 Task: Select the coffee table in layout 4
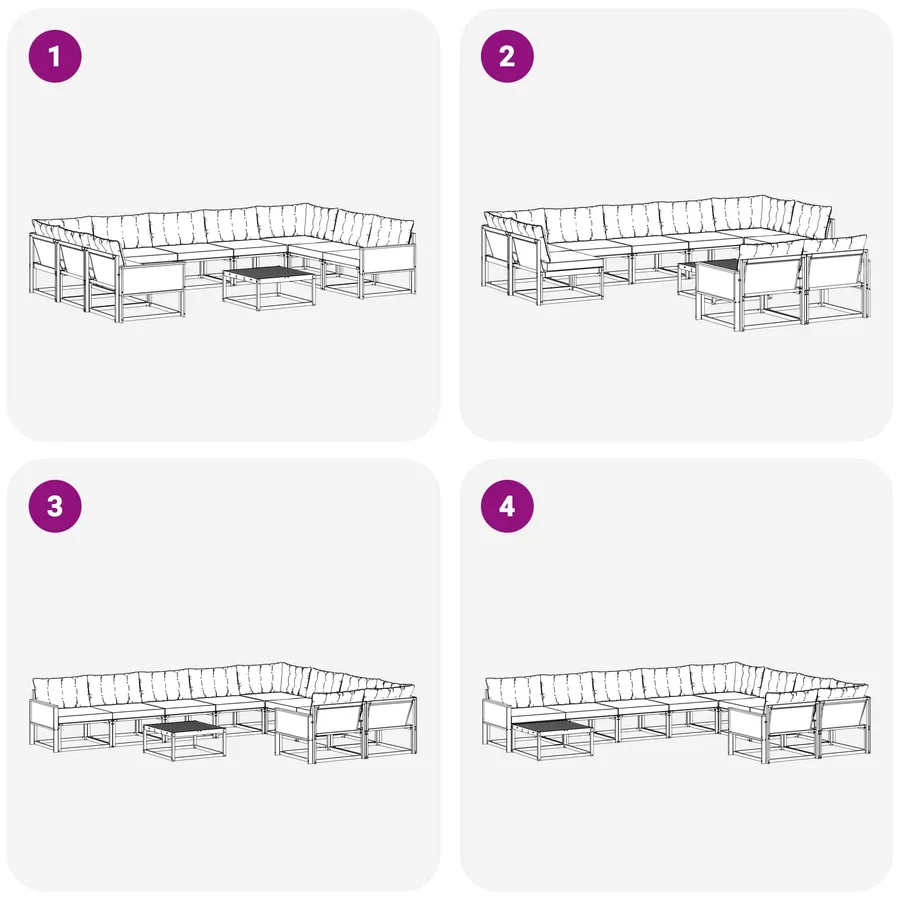[x=552, y=740]
